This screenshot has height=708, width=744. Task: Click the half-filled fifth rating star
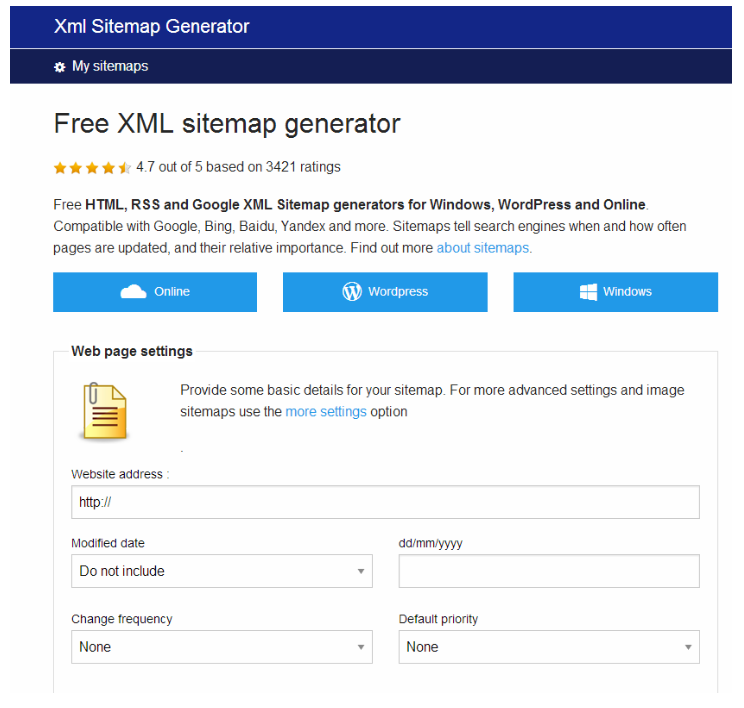(x=125, y=168)
